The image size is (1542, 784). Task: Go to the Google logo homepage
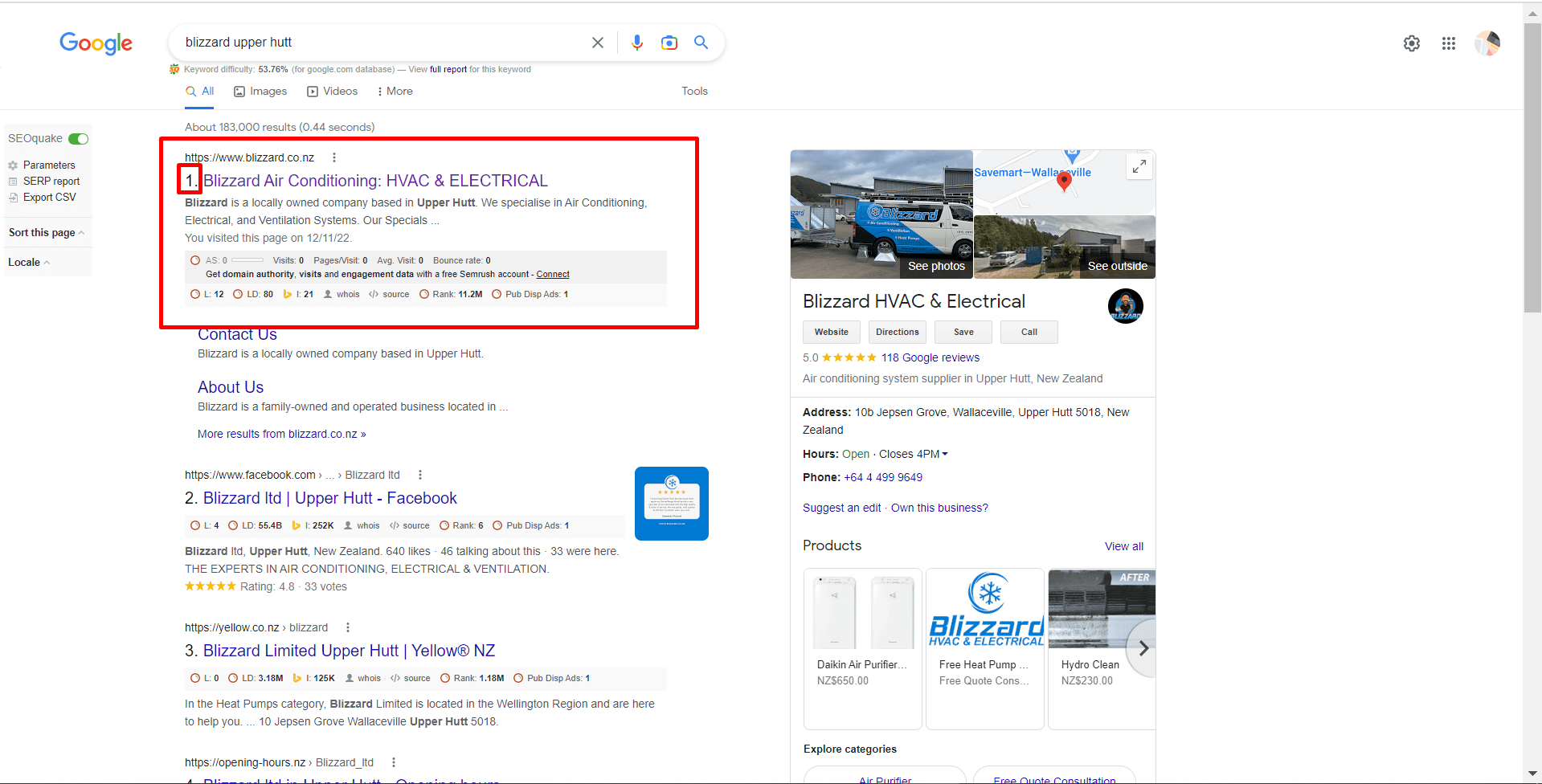(x=96, y=43)
